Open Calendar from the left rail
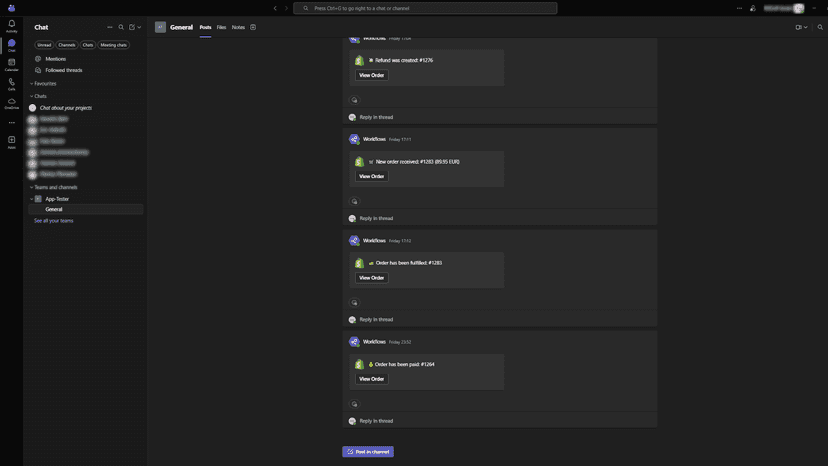Image resolution: width=828 pixels, height=466 pixels. 11,65
